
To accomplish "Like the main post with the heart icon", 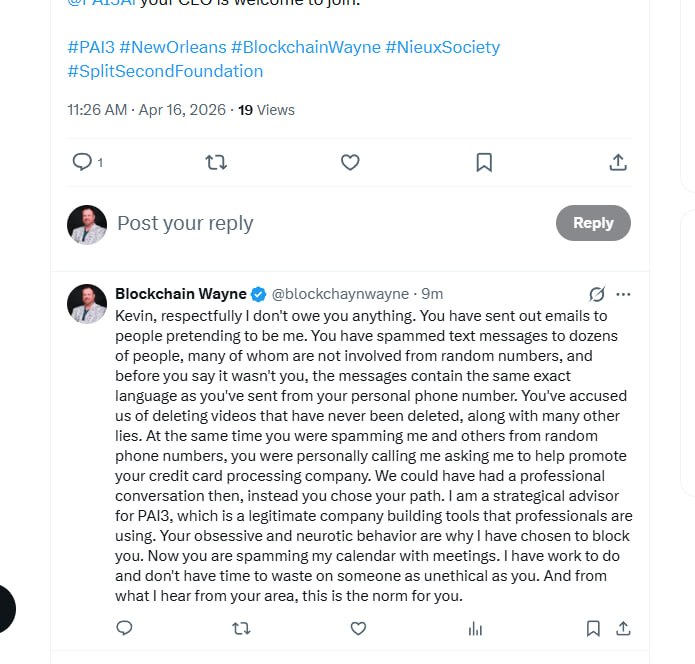I will (350, 162).
